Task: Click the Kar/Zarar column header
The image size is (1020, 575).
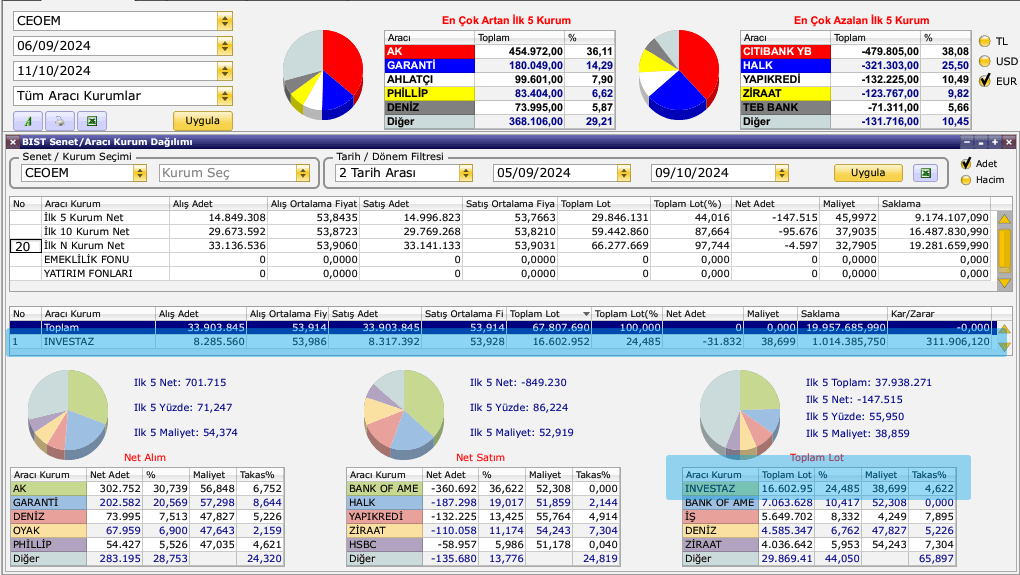Action: [x=939, y=314]
